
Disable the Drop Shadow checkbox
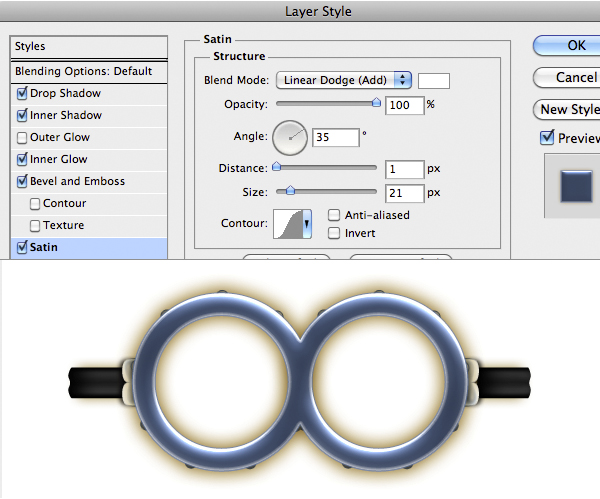(x=22, y=94)
